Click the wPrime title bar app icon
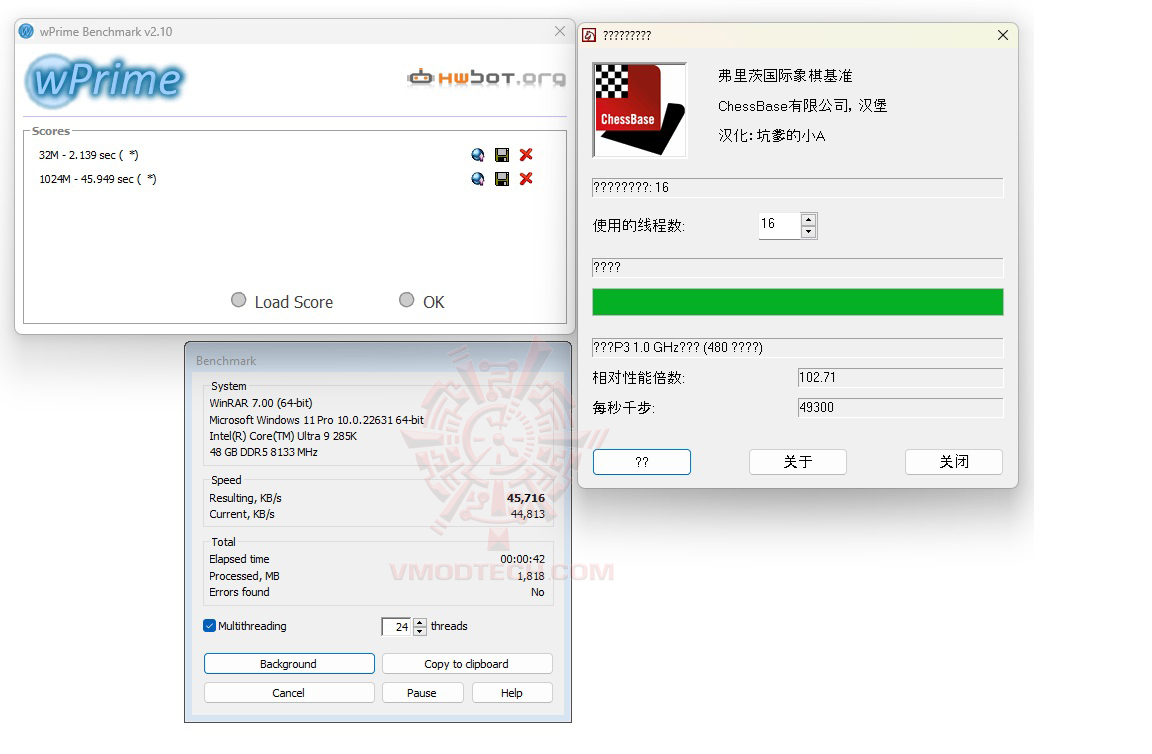 26,32
